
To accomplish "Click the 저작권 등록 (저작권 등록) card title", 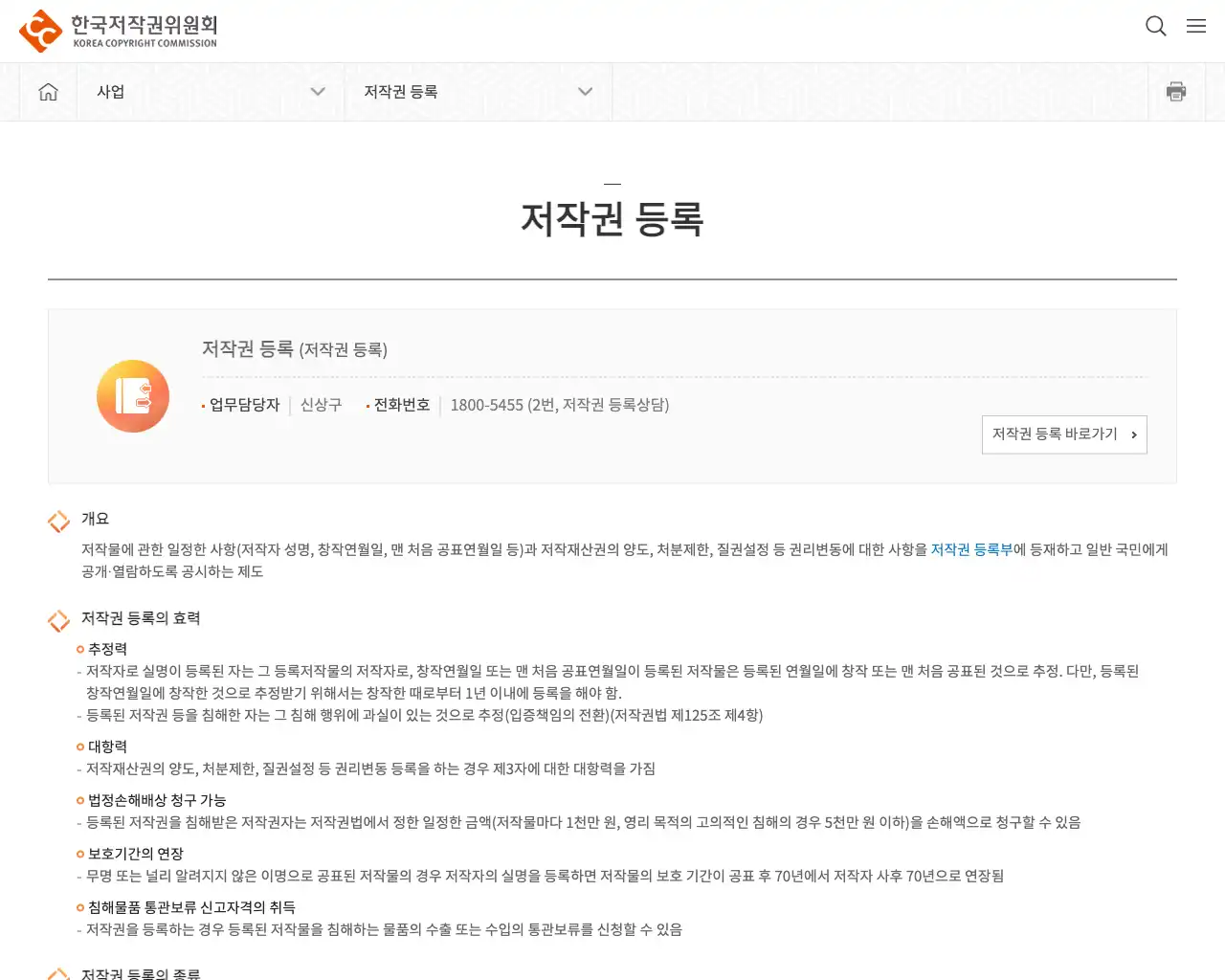I will (295, 349).
